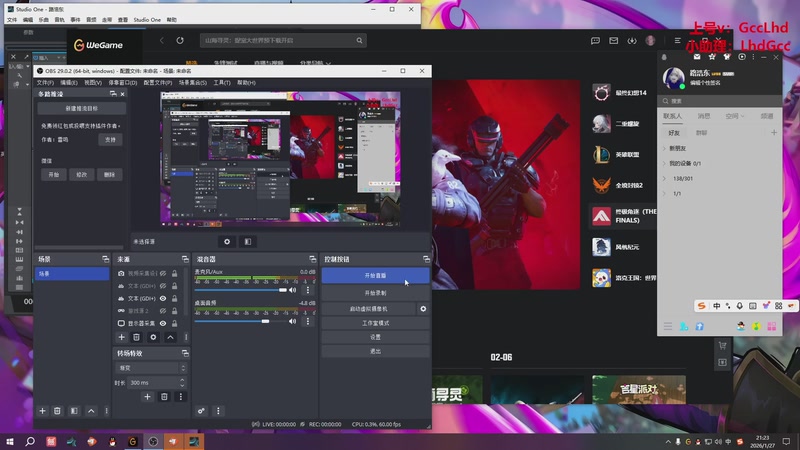The height and width of the screenshot is (450, 800).
Task: Expand 新朋友 group in QQ contacts
Action: tap(664, 148)
